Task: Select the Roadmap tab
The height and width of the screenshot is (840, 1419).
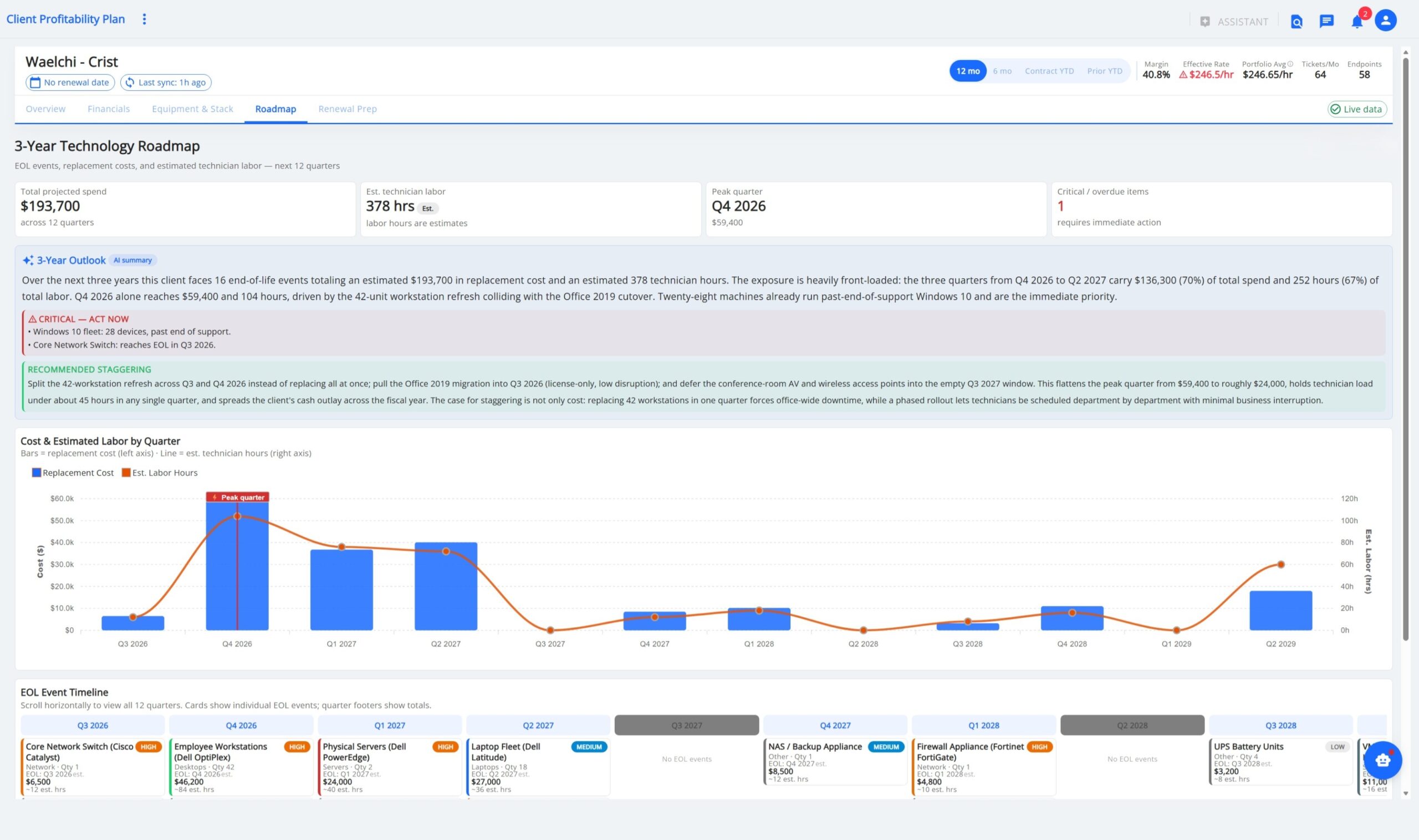Action: pos(275,109)
